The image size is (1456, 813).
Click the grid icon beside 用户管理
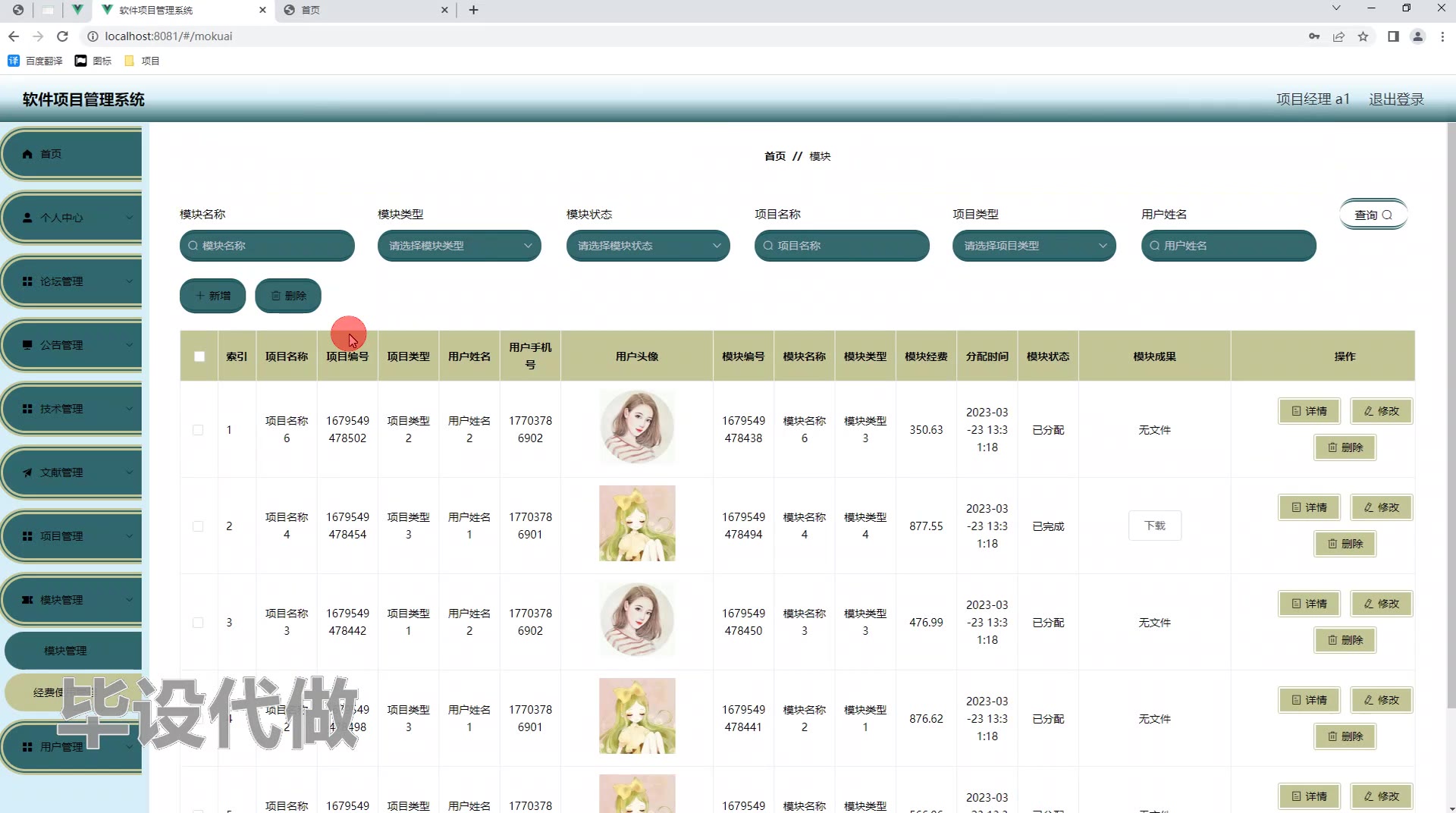(x=27, y=747)
